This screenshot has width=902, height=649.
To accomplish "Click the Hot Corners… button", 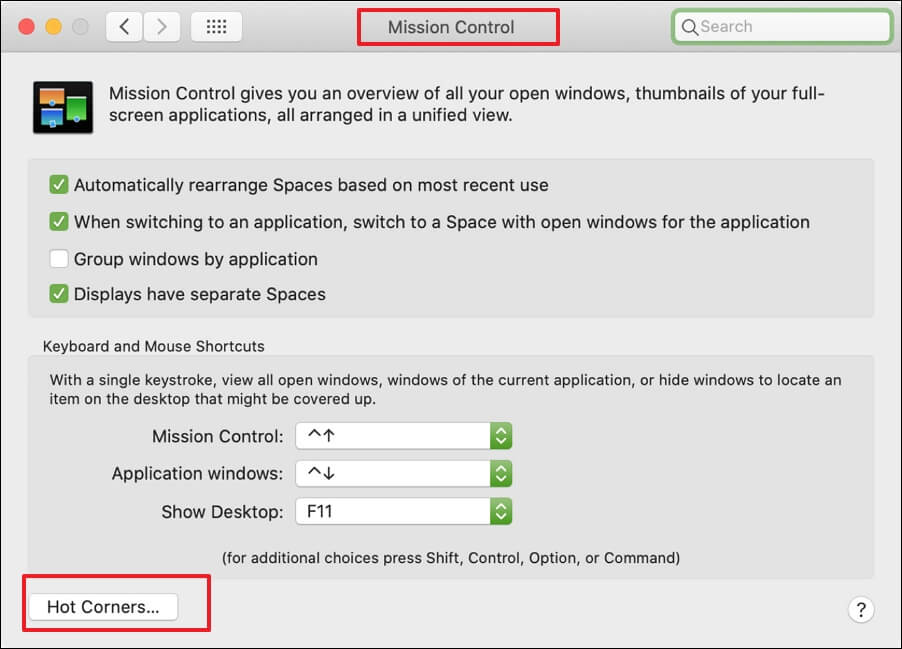I will coord(104,607).
